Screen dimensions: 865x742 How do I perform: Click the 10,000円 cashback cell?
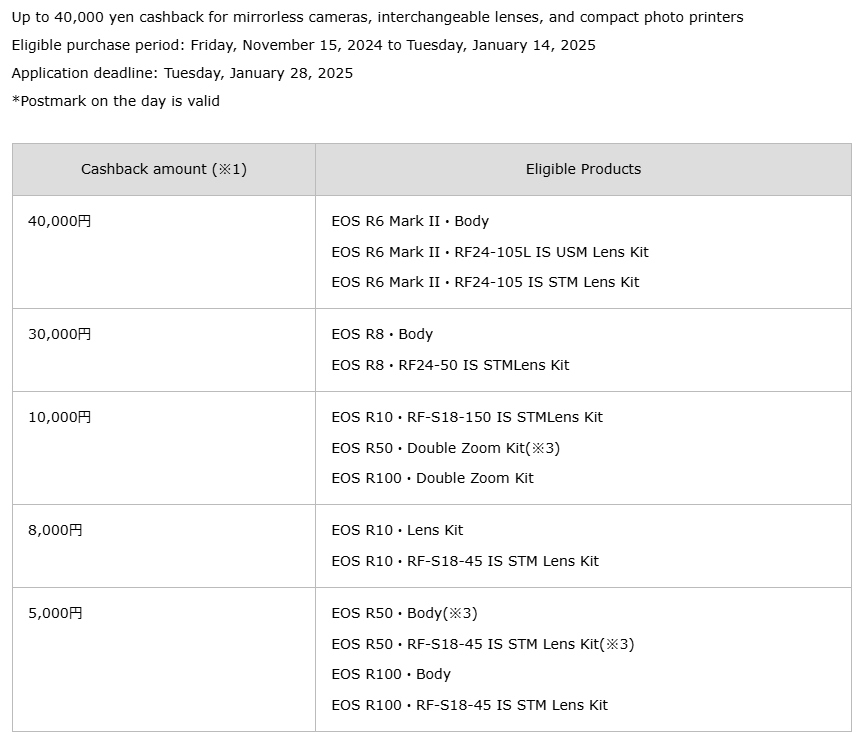click(x=60, y=417)
